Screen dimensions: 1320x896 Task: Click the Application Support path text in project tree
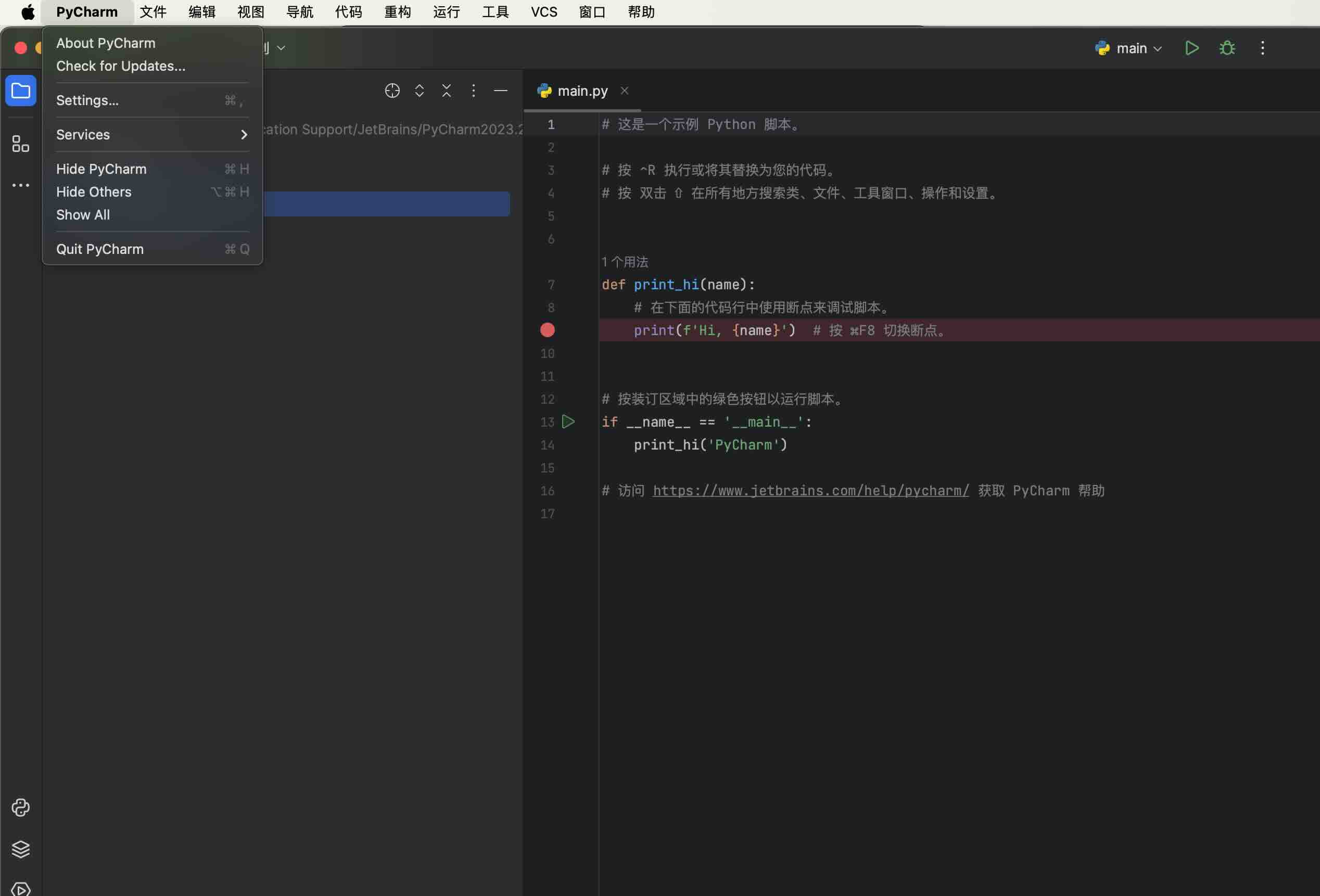(393, 130)
